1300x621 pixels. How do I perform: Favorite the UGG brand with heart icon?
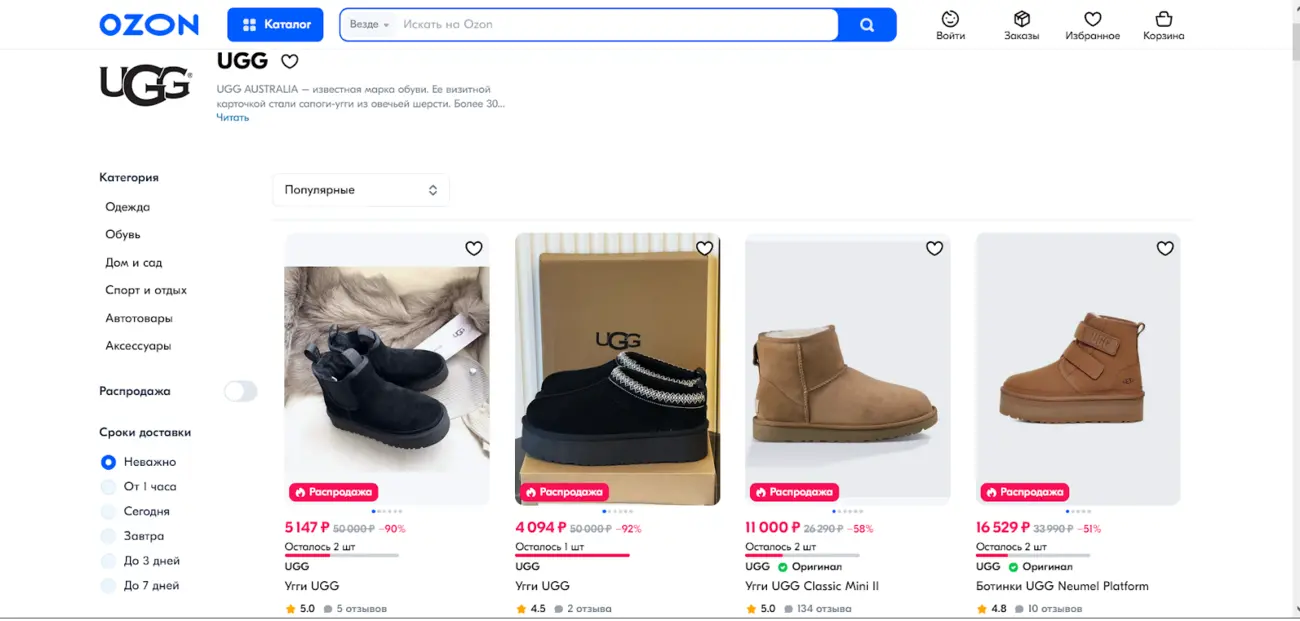pos(289,61)
